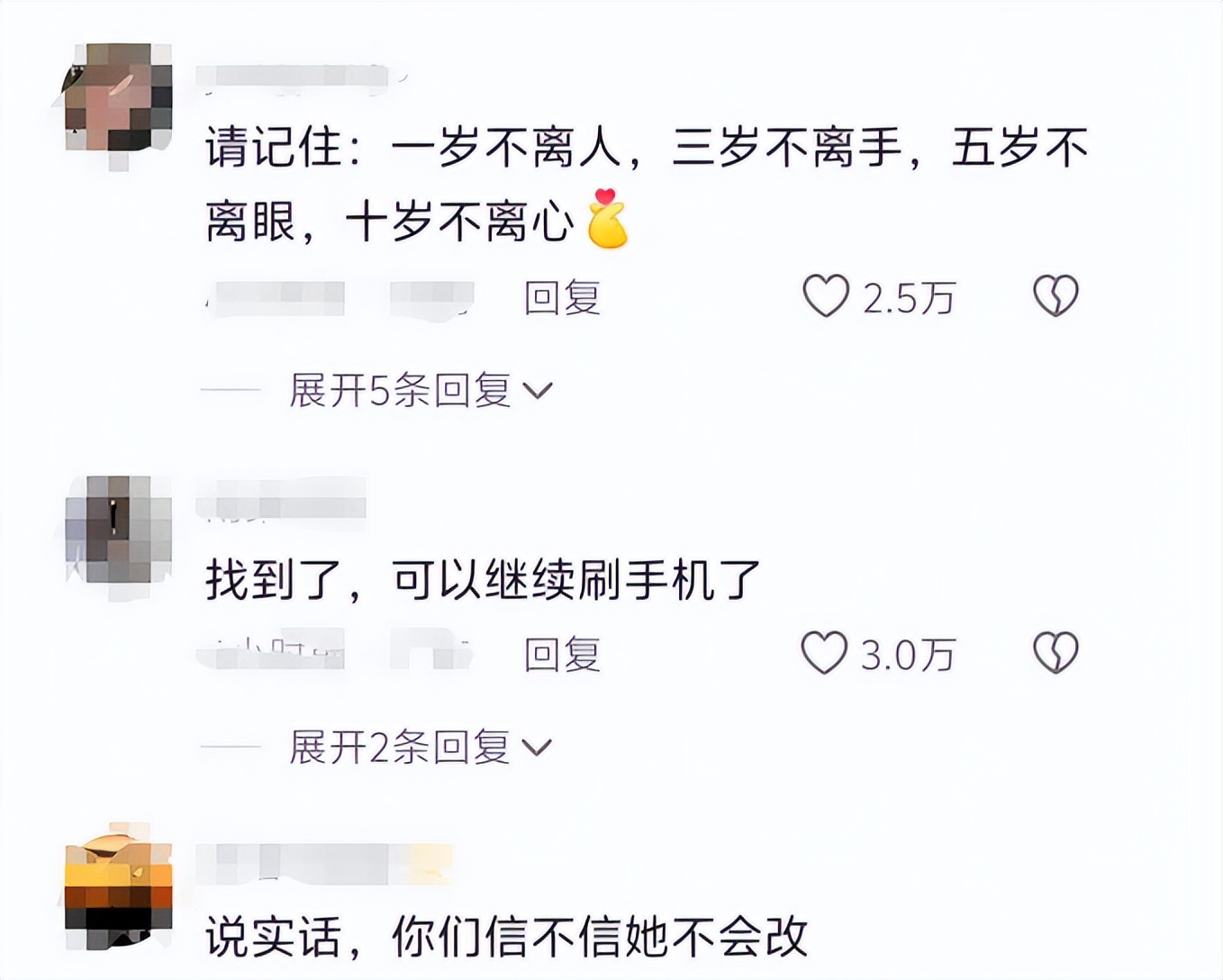Expand 展开5条回复 replies
1223x980 pixels.
[400, 390]
